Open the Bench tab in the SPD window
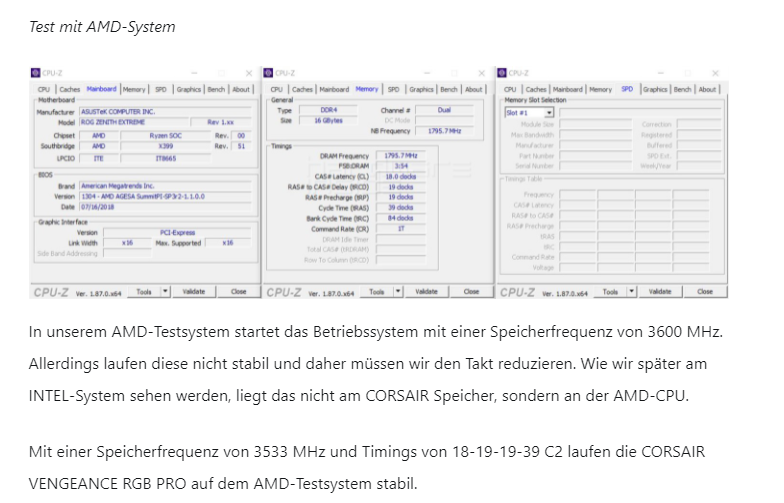 [682, 90]
